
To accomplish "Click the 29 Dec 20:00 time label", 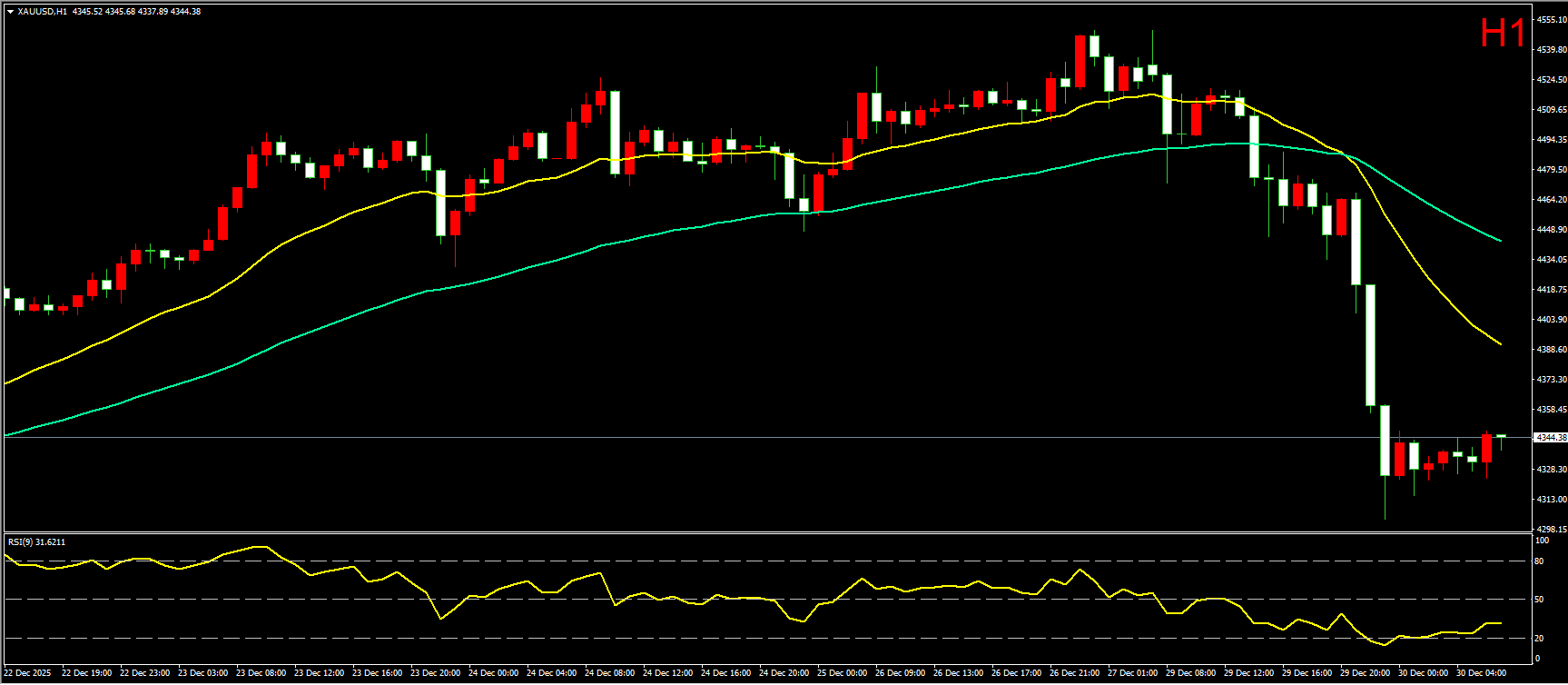I will [1365, 673].
